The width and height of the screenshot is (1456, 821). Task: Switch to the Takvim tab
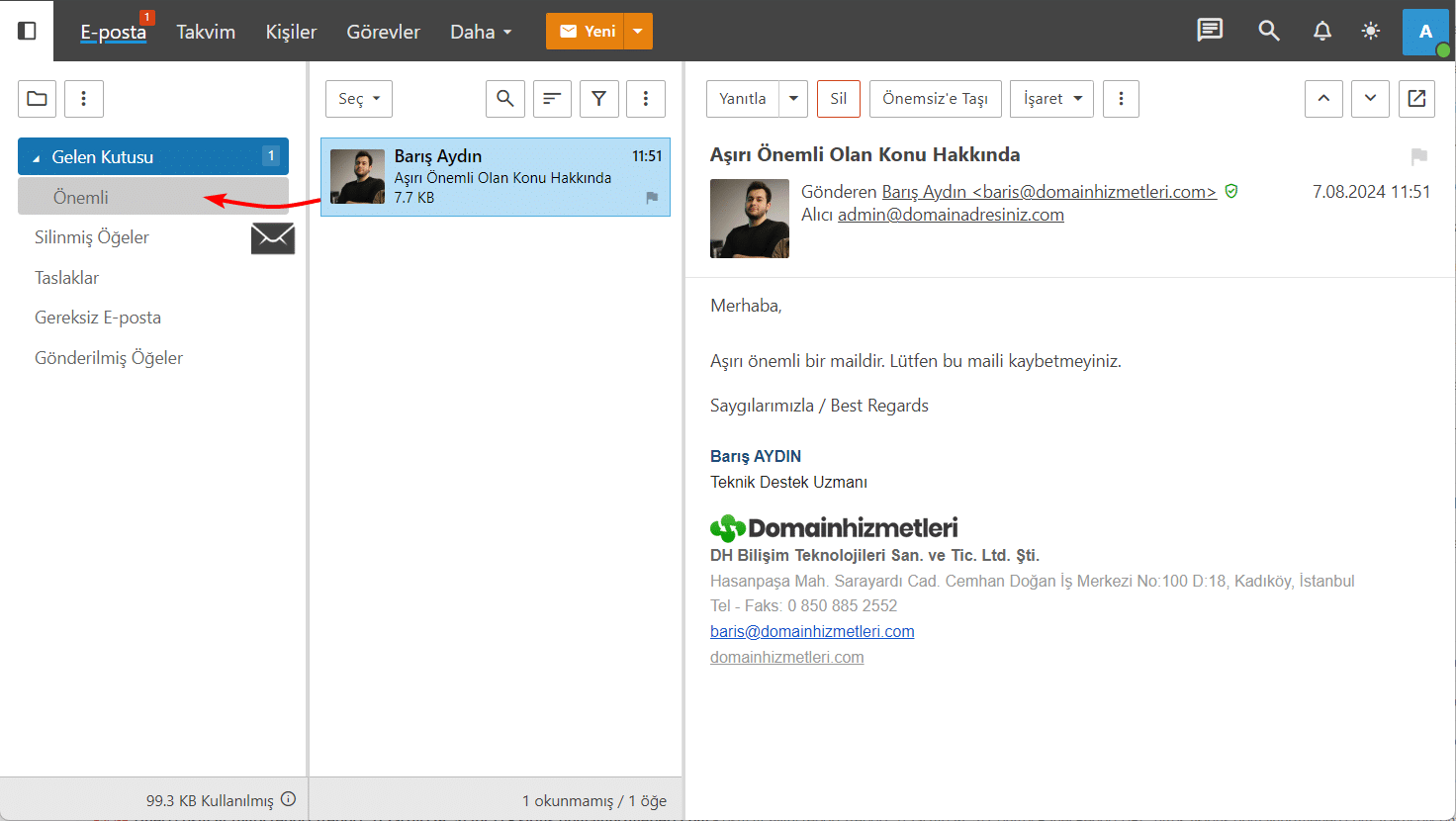coord(206,32)
